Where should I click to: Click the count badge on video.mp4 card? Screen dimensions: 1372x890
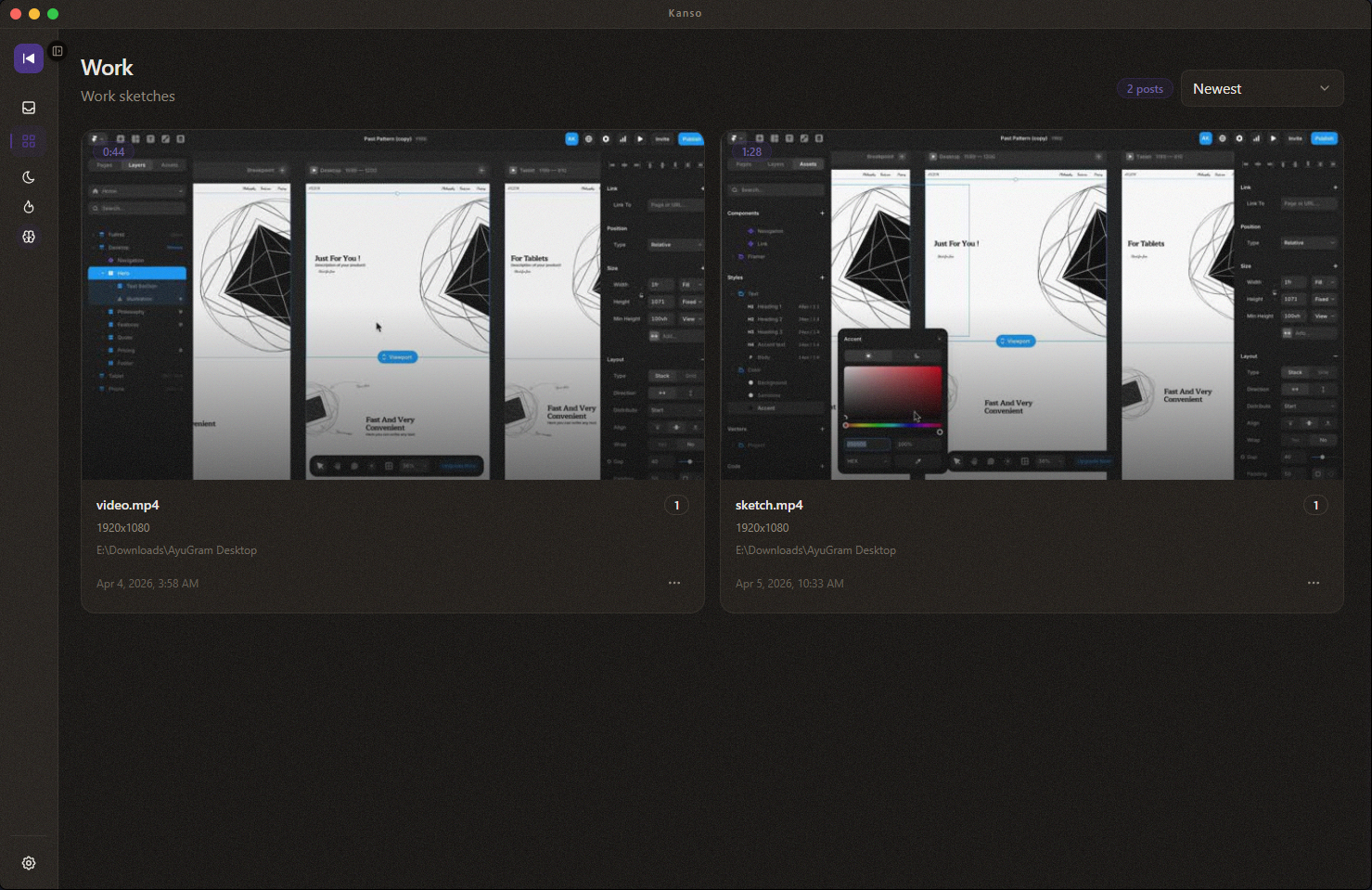pyautogui.click(x=676, y=505)
